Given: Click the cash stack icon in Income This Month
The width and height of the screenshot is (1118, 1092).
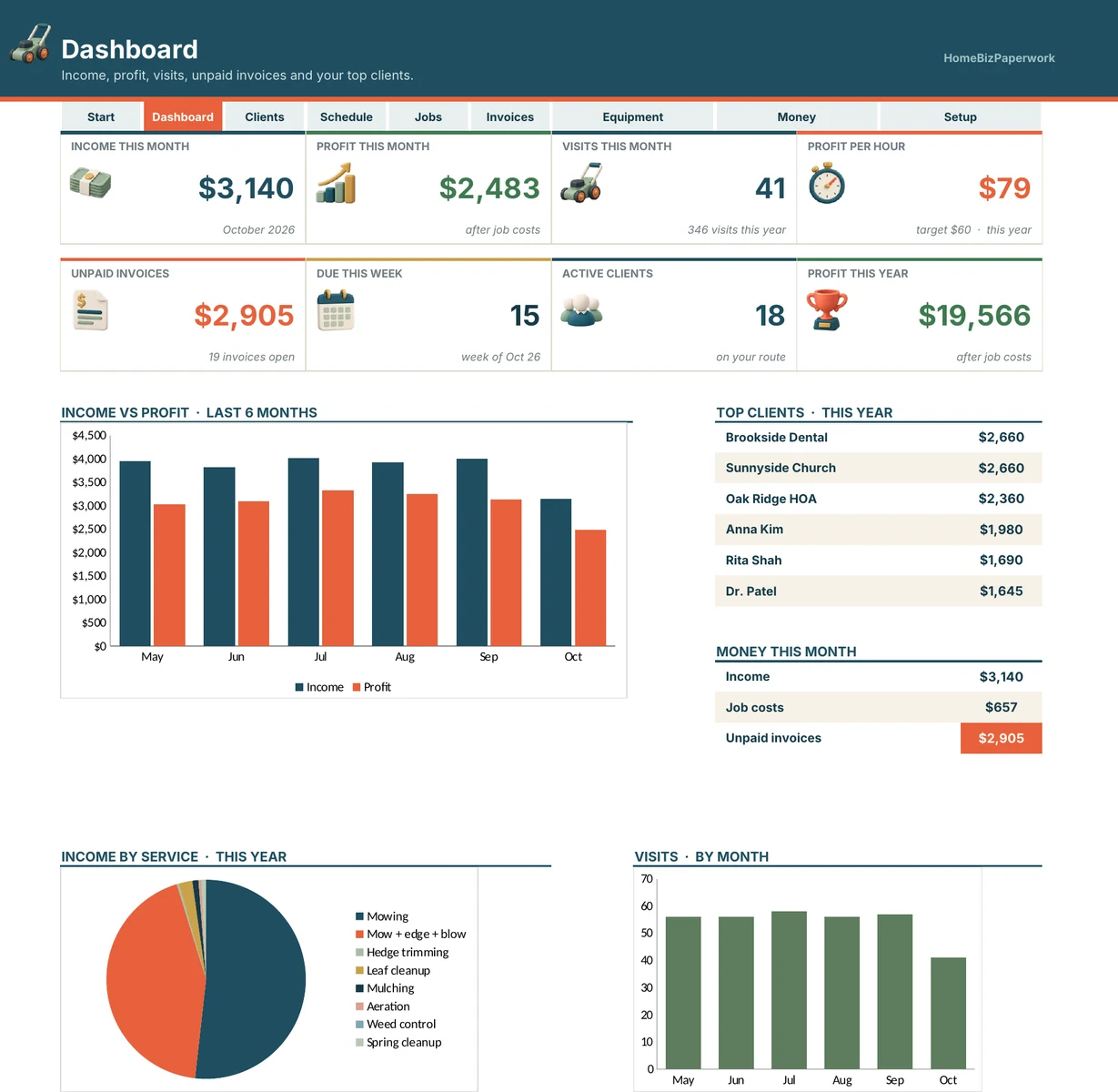Looking at the screenshot, I should [x=90, y=183].
